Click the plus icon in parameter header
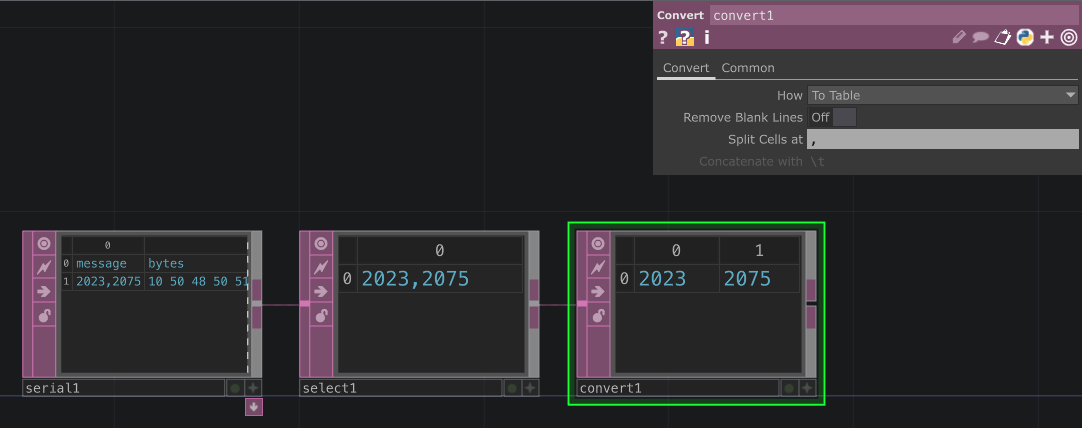The width and height of the screenshot is (1082, 428). [x=1047, y=38]
